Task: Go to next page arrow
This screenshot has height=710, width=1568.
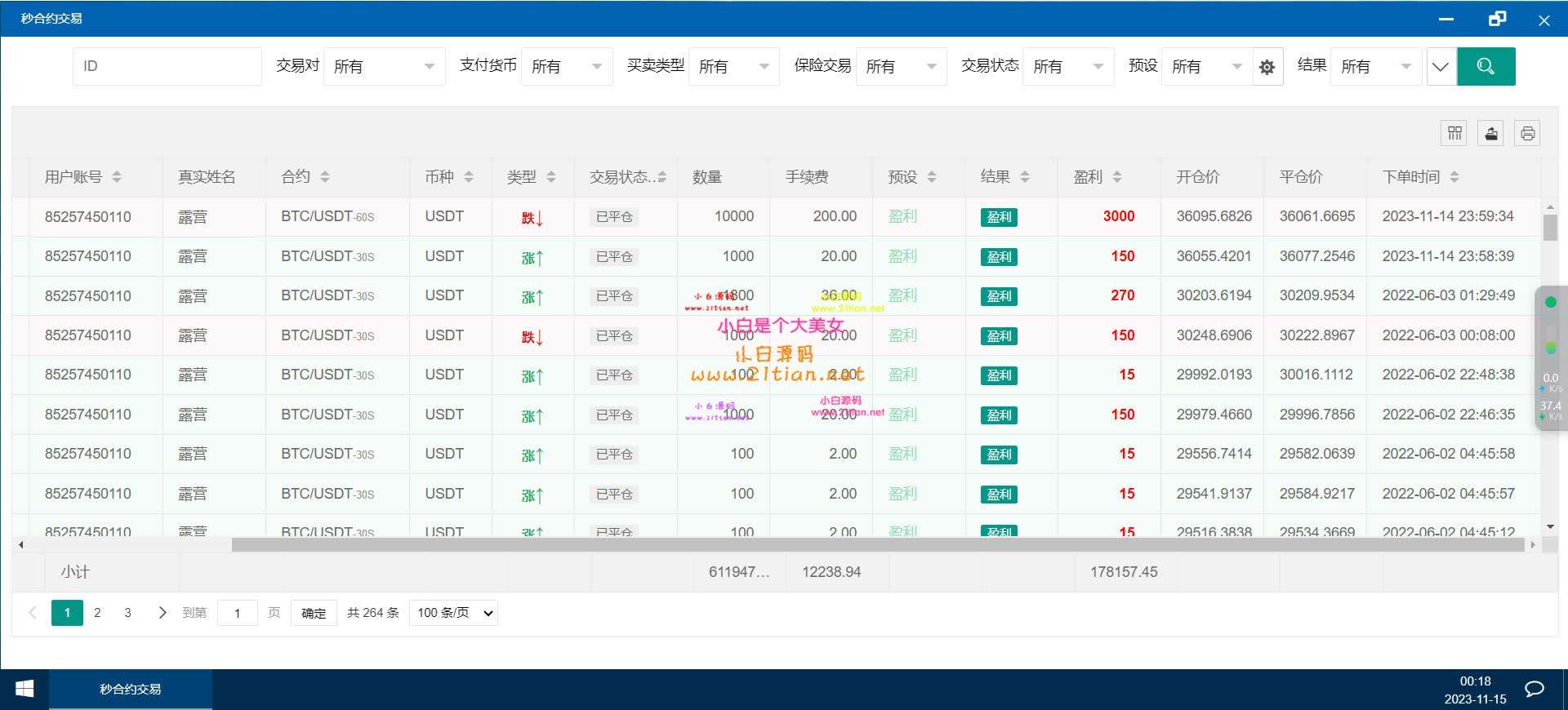Action: point(162,613)
